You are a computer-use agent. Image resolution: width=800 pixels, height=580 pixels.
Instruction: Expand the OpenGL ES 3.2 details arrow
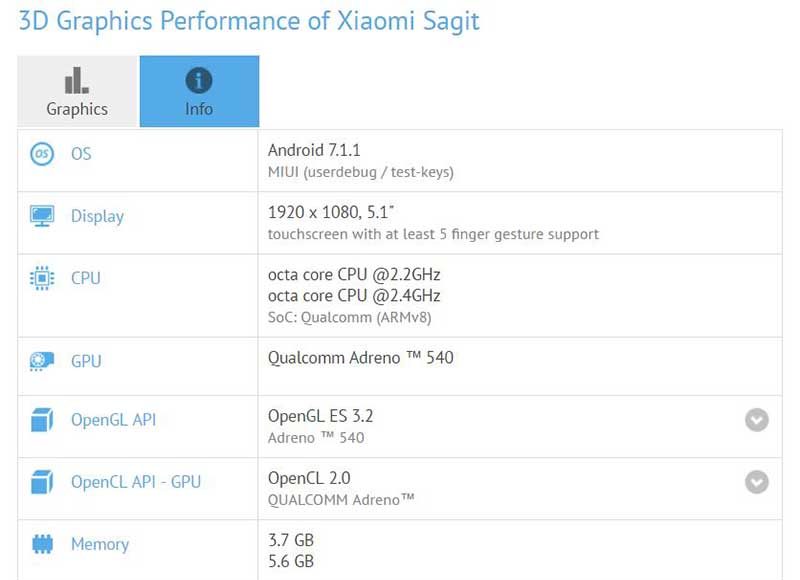tap(757, 420)
